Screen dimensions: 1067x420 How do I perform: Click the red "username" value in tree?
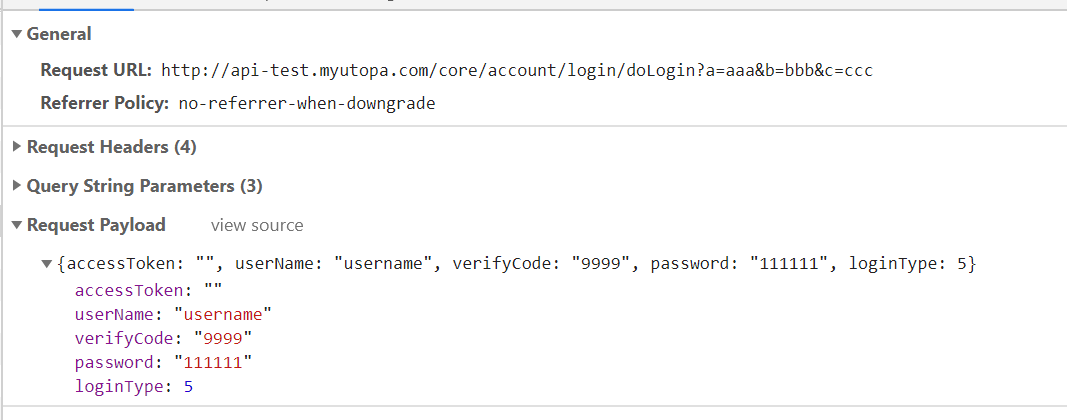[x=223, y=314]
